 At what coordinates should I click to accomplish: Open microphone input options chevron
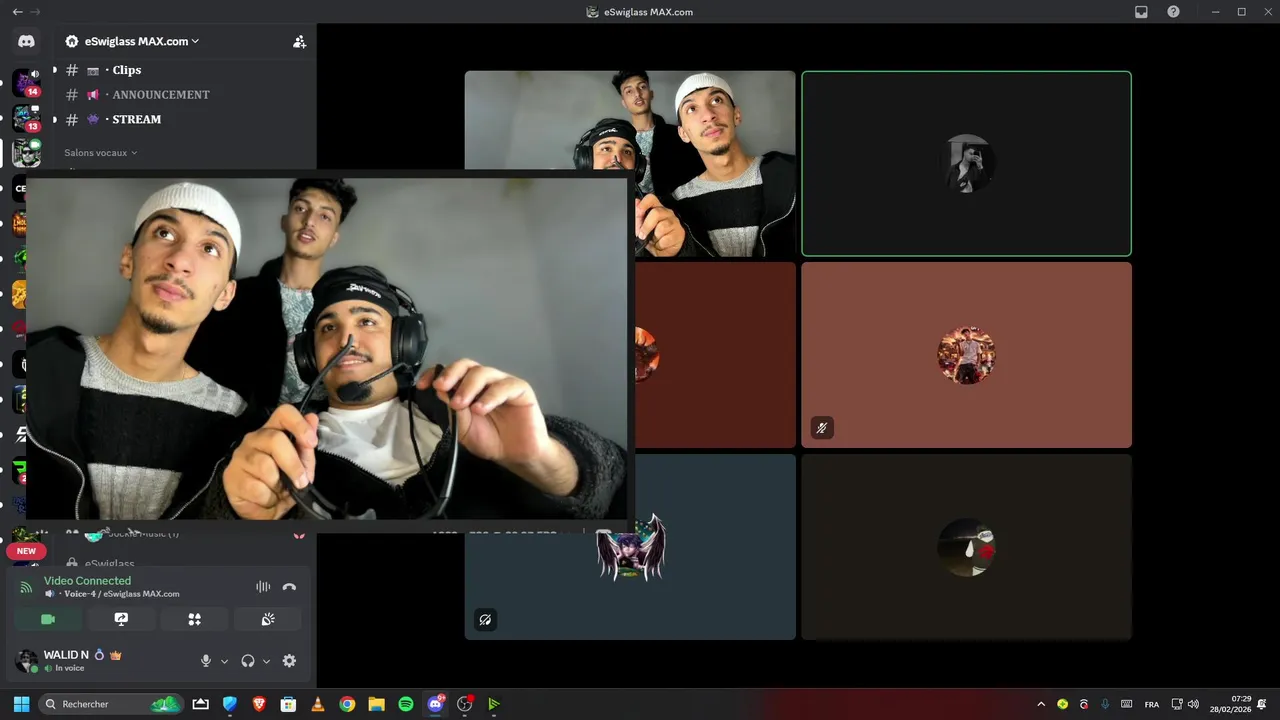pos(224,661)
